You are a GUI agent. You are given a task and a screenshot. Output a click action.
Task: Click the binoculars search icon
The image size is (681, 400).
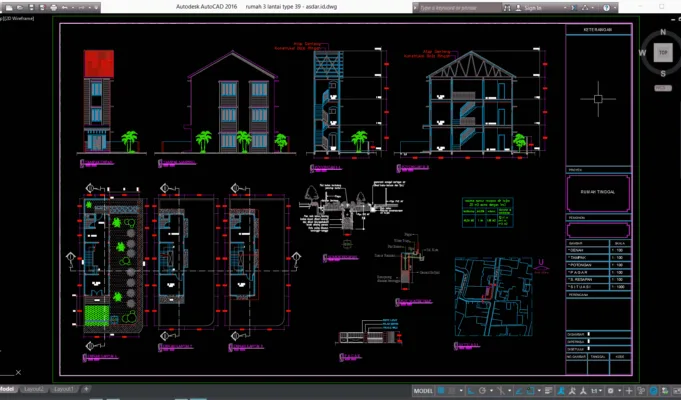point(507,8)
